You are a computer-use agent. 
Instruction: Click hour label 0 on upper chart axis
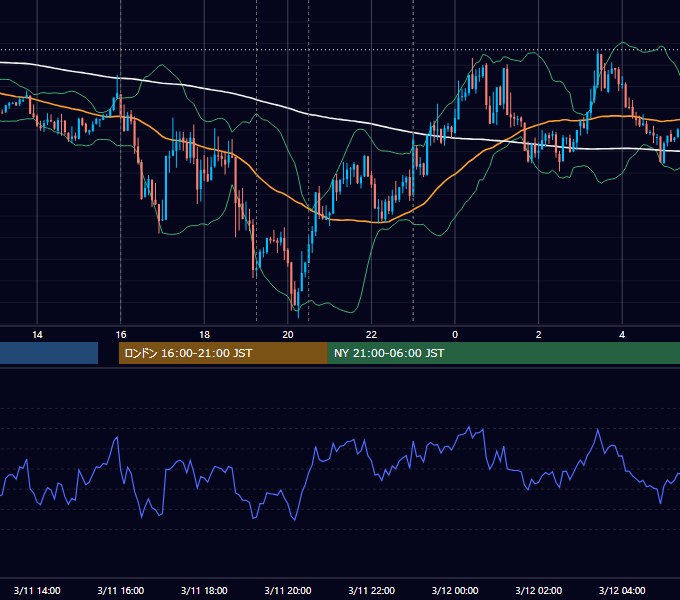pos(455,335)
